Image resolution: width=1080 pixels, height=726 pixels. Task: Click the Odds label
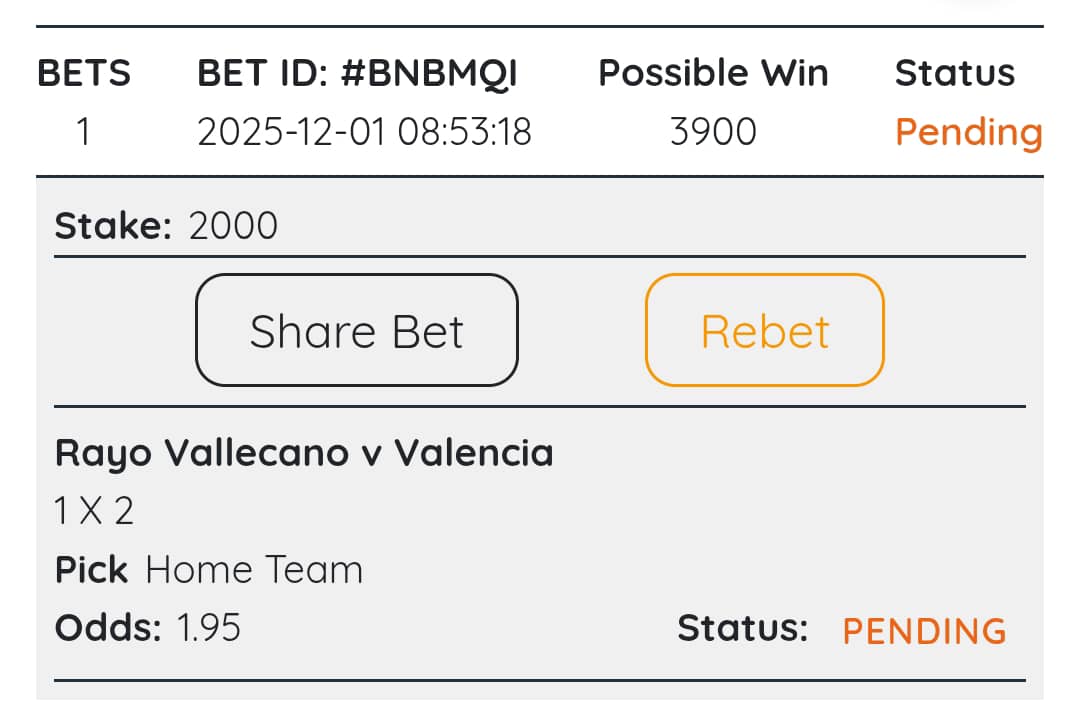108,628
